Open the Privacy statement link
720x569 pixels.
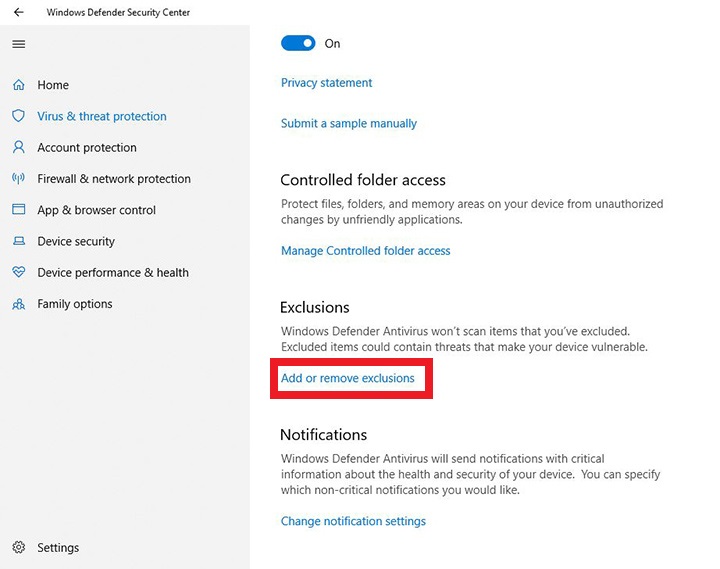coord(326,83)
